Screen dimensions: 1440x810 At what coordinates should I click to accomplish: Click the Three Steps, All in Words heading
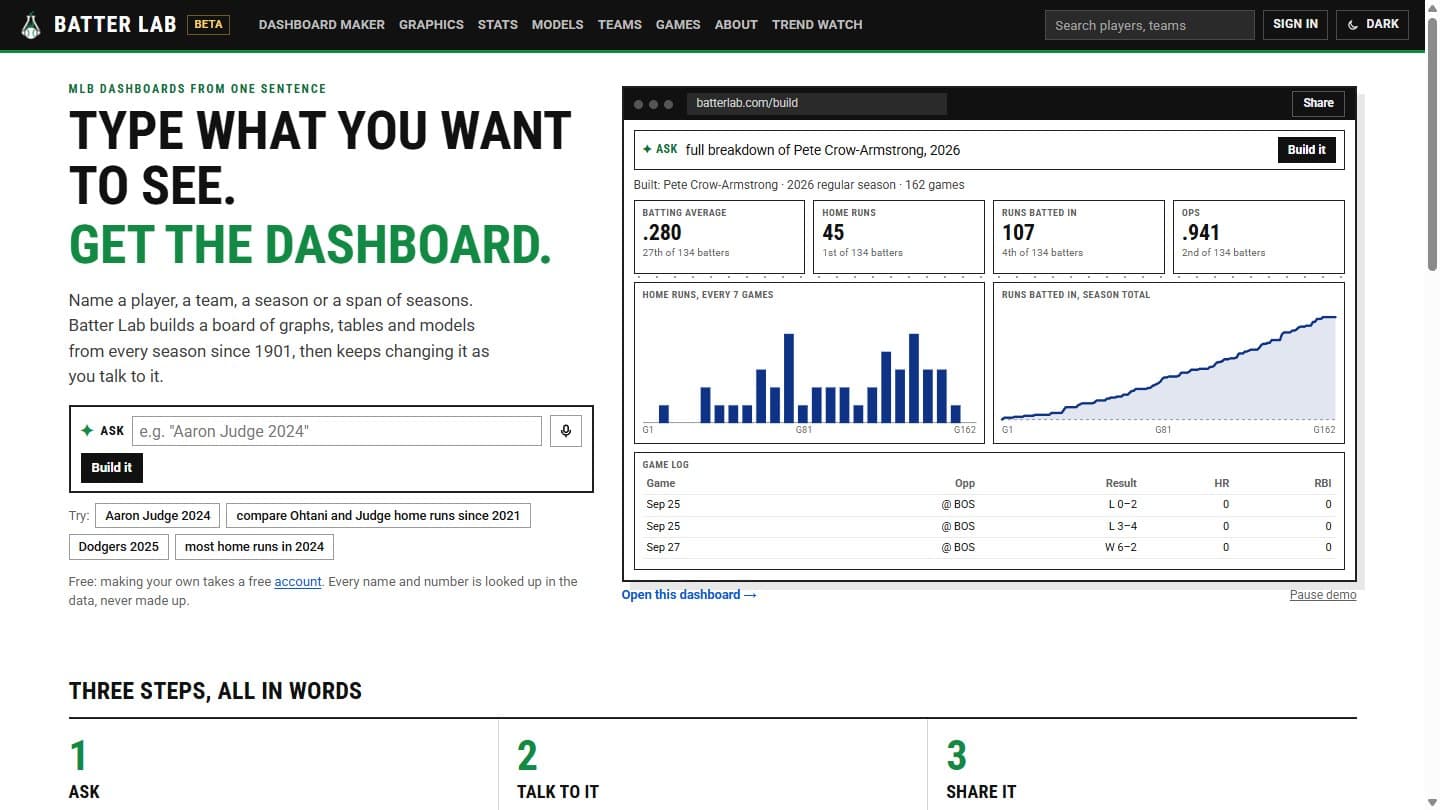pos(215,691)
